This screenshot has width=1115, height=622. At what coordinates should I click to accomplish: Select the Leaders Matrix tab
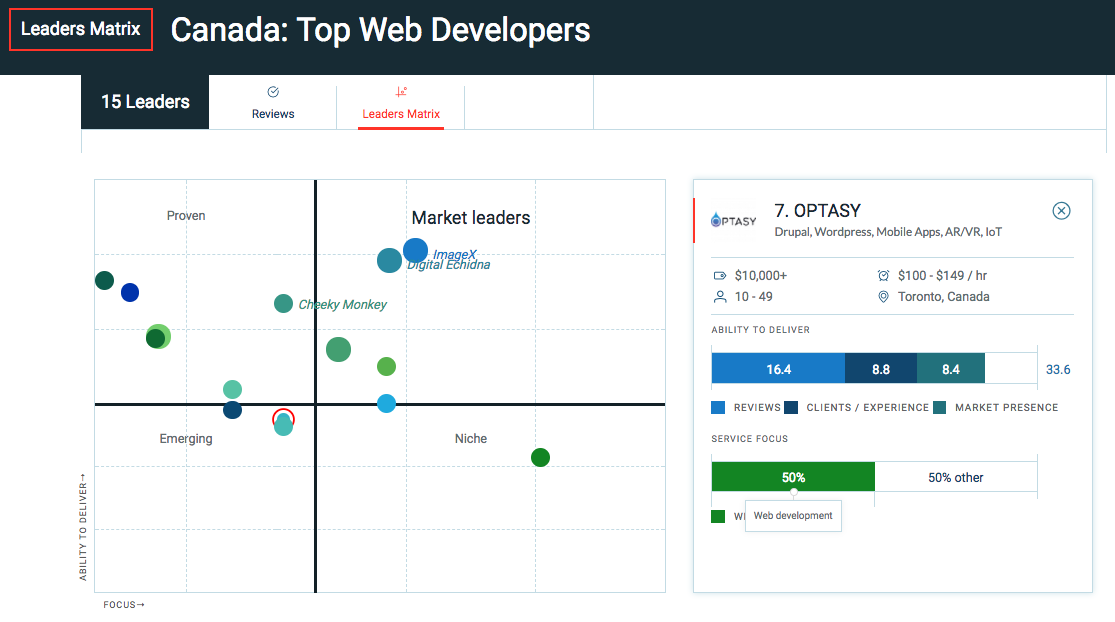coord(401,102)
